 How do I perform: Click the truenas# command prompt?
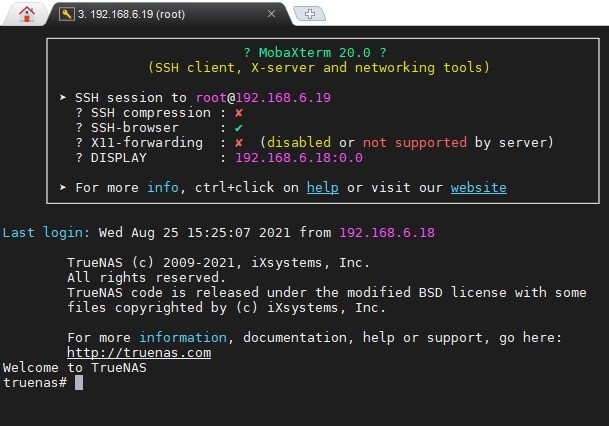35,383
